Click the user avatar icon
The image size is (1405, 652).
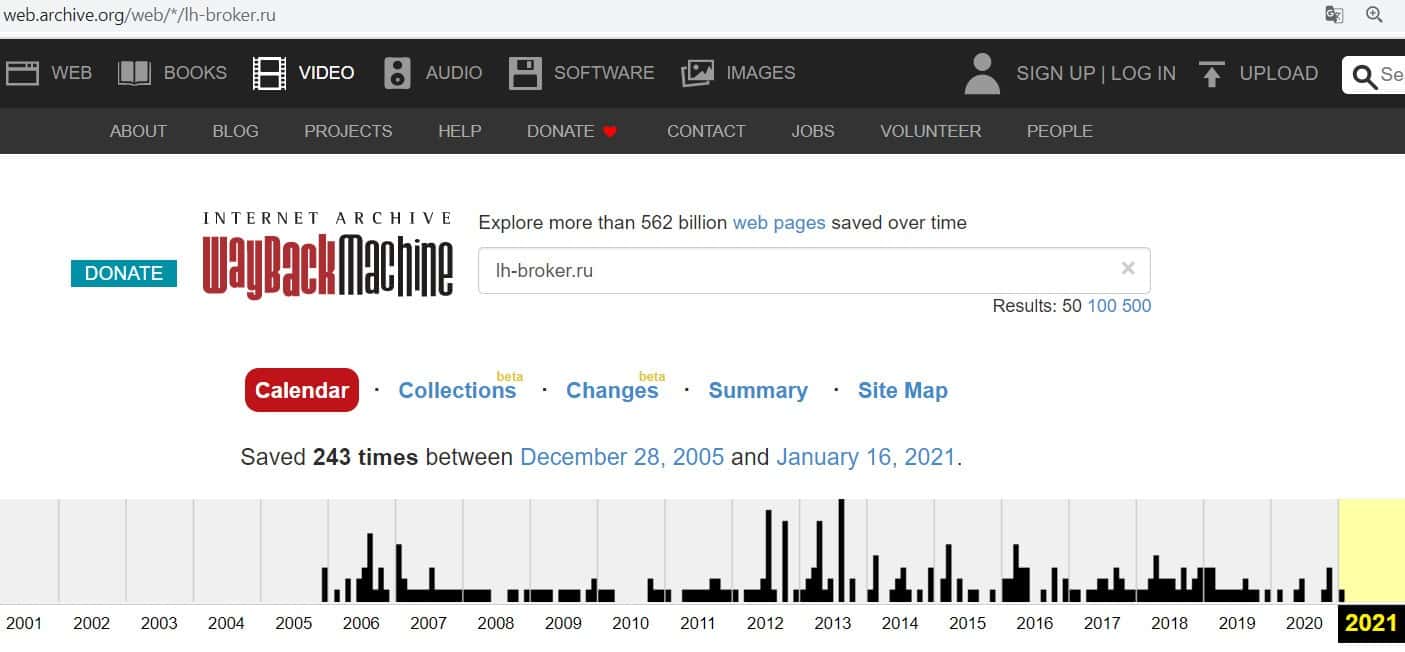982,73
